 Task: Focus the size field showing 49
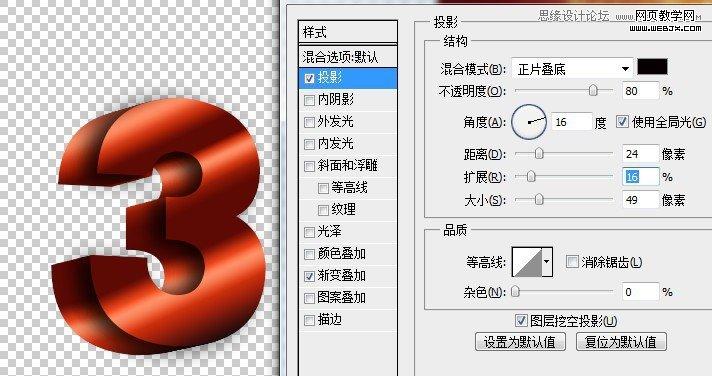coord(640,199)
